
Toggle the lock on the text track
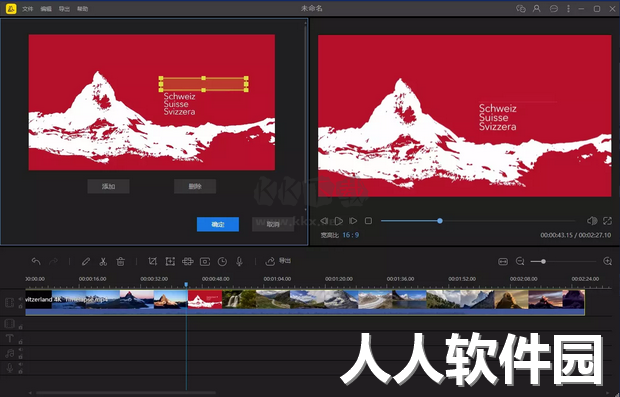pos(20,342)
